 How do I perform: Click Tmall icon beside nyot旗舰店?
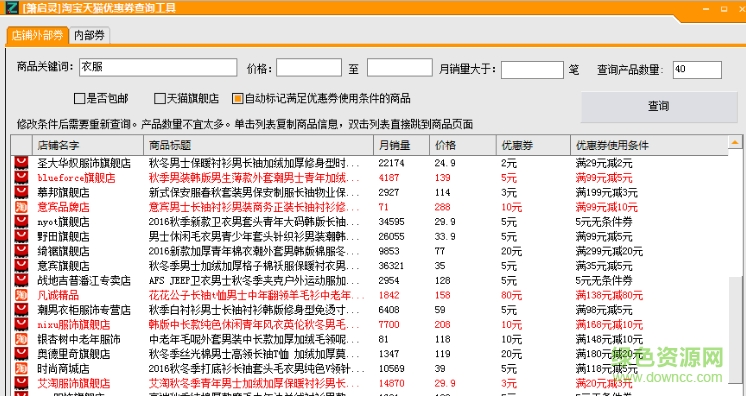21,222
